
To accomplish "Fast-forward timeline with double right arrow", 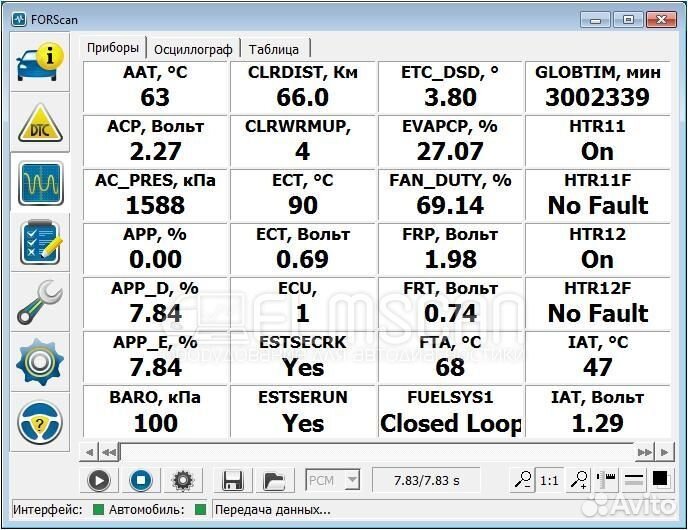I will pos(644,452).
